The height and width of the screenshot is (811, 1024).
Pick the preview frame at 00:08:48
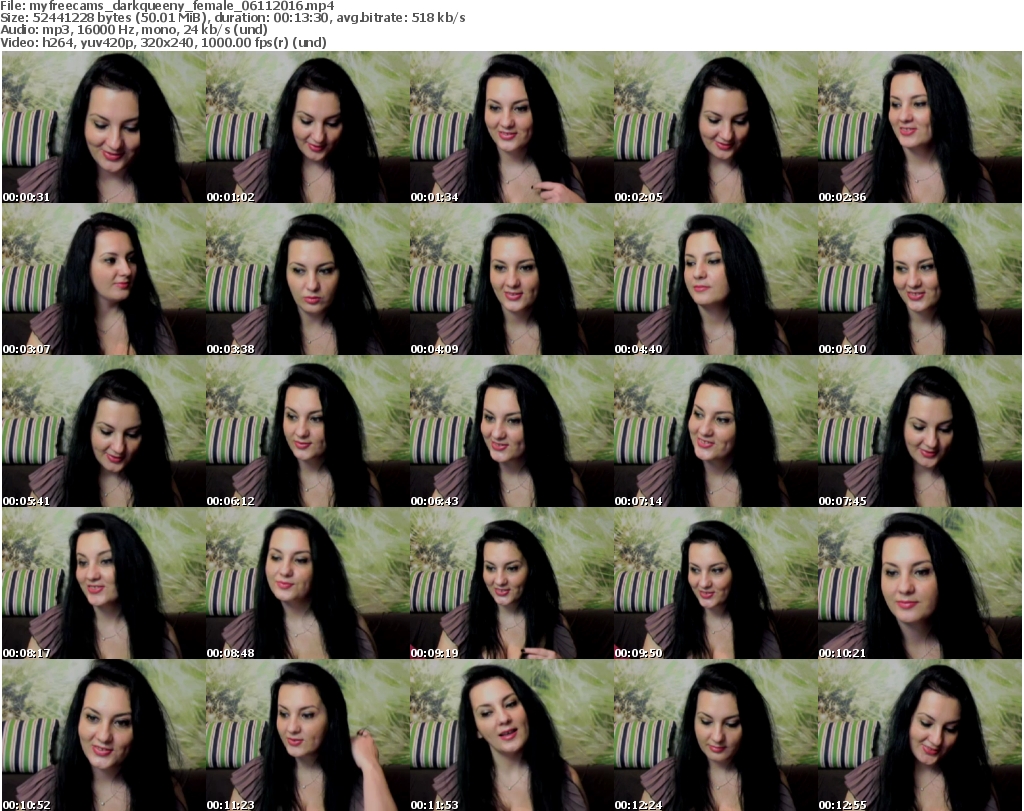(x=308, y=583)
